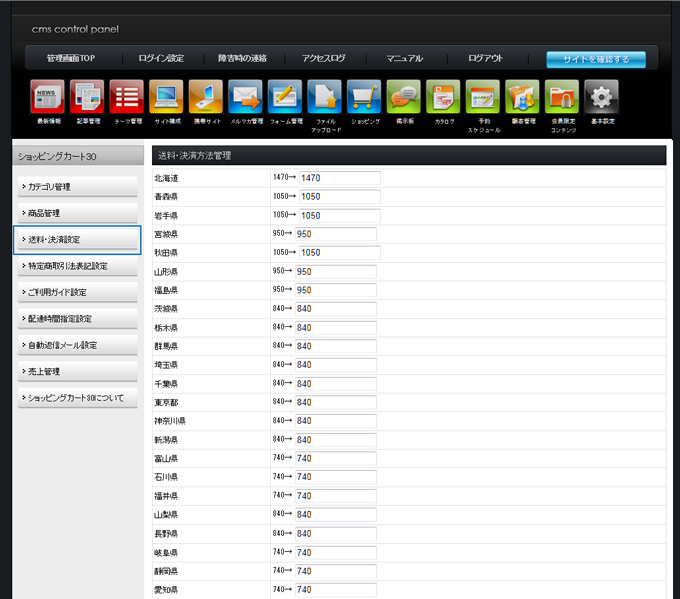680x599 pixels.
Task: Select 売上管理 in the sidebar
Action: pos(77,371)
